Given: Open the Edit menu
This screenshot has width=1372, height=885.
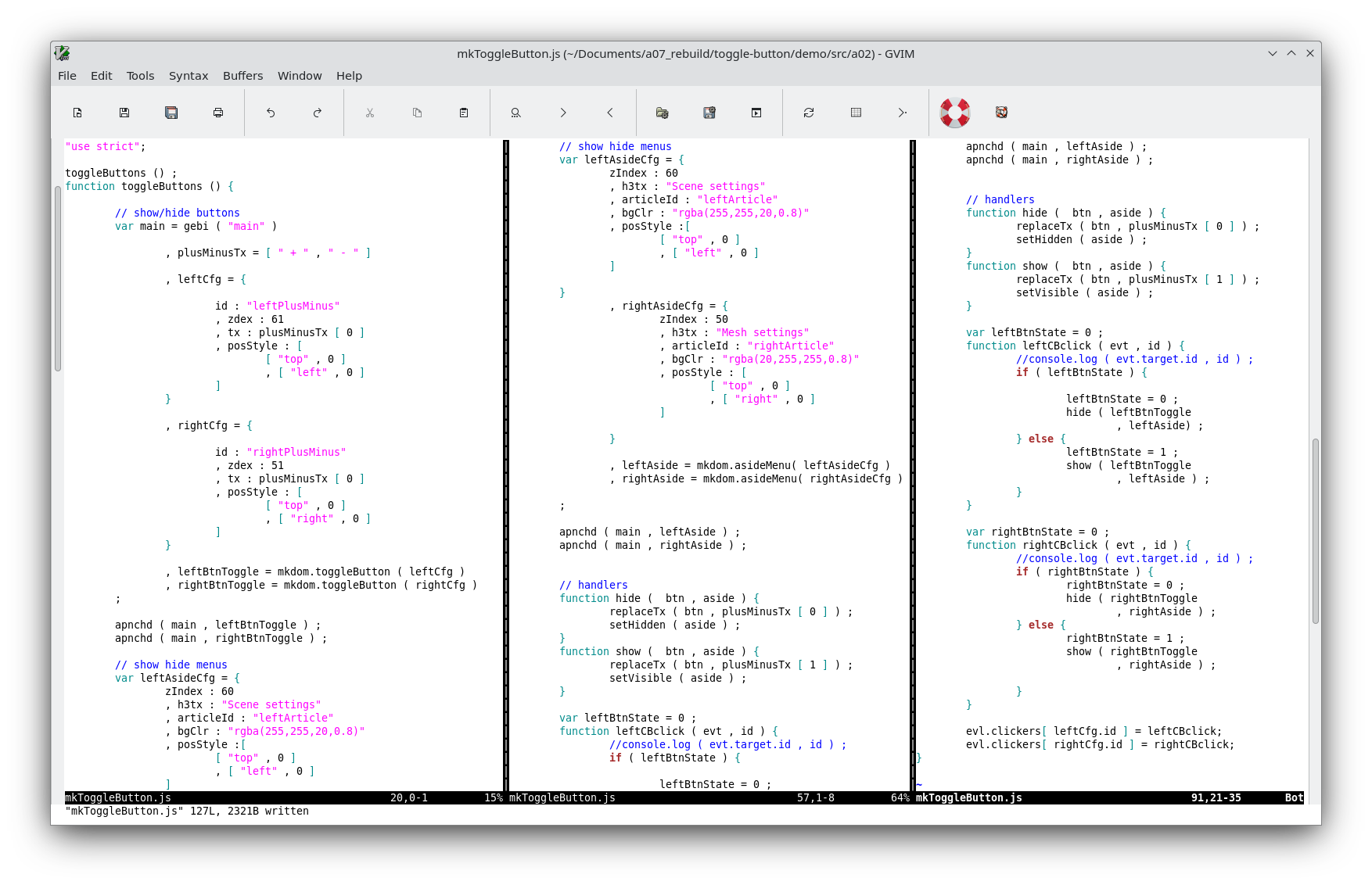Looking at the screenshot, I should tap(102, 76).
